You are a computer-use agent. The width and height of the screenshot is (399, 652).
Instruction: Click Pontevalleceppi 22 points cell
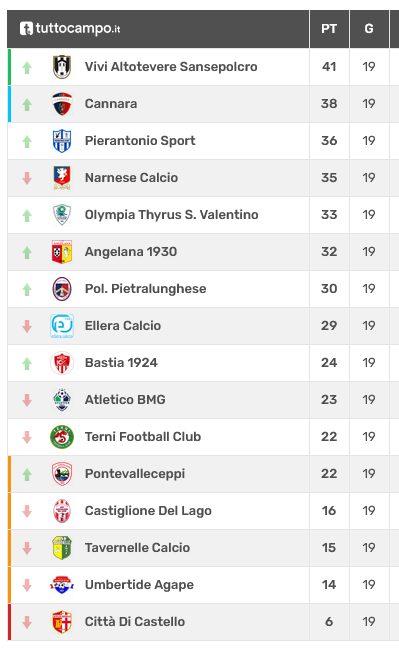click(329, 474)
